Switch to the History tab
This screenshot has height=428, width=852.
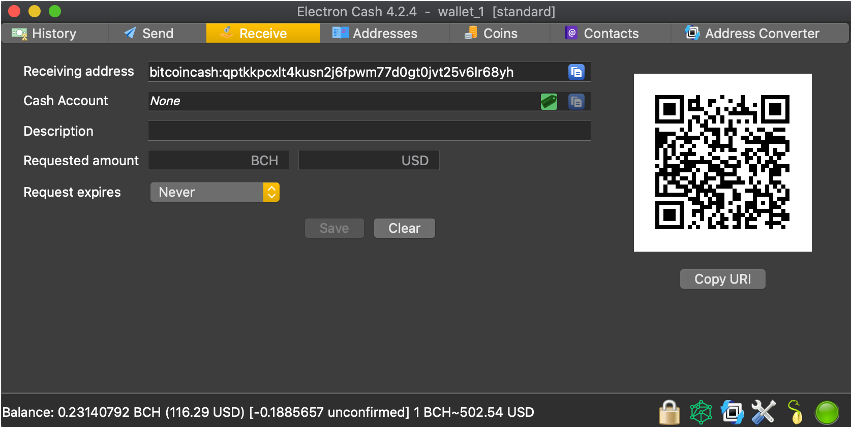(43, 33)
